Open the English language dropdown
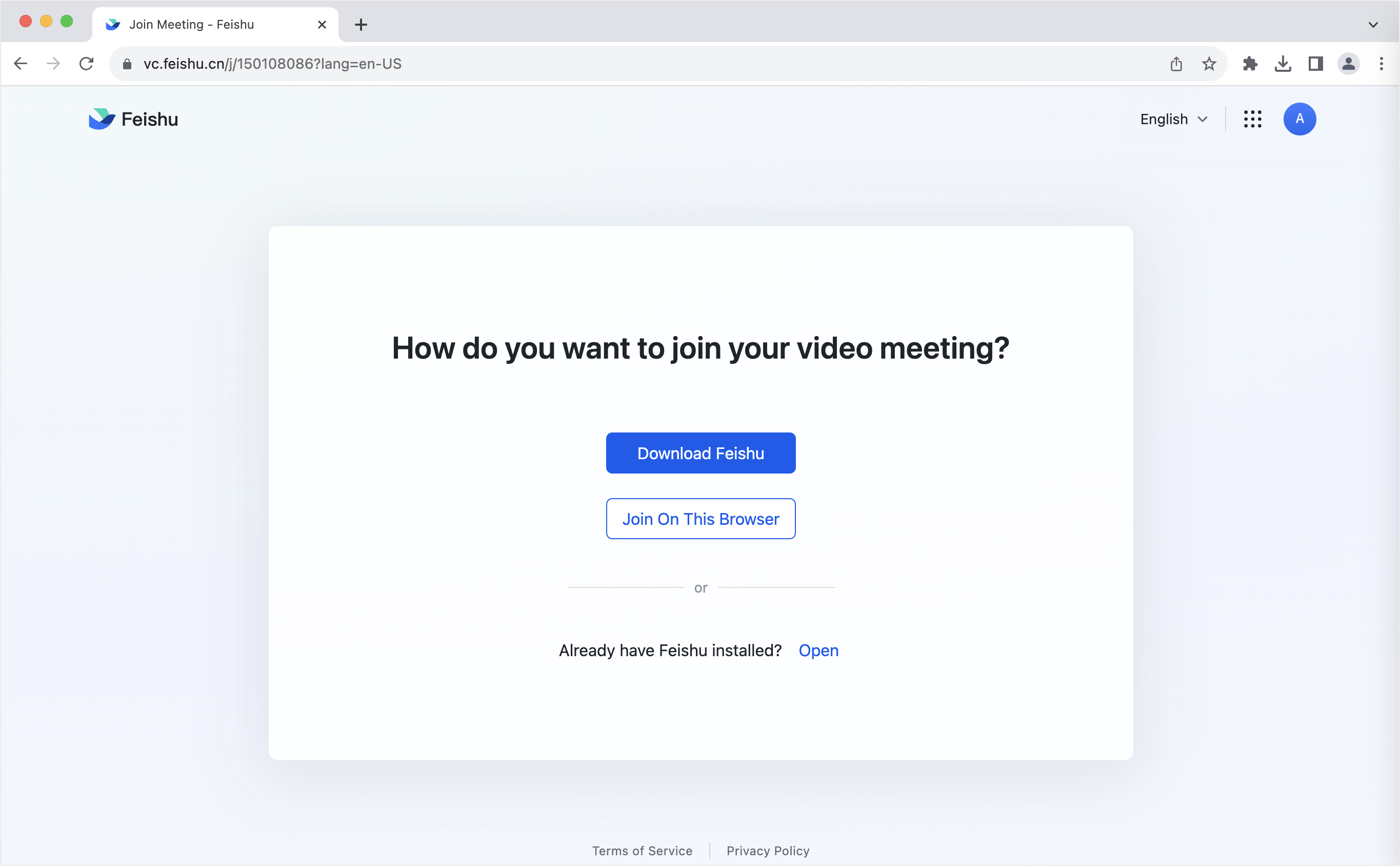 1173,119
